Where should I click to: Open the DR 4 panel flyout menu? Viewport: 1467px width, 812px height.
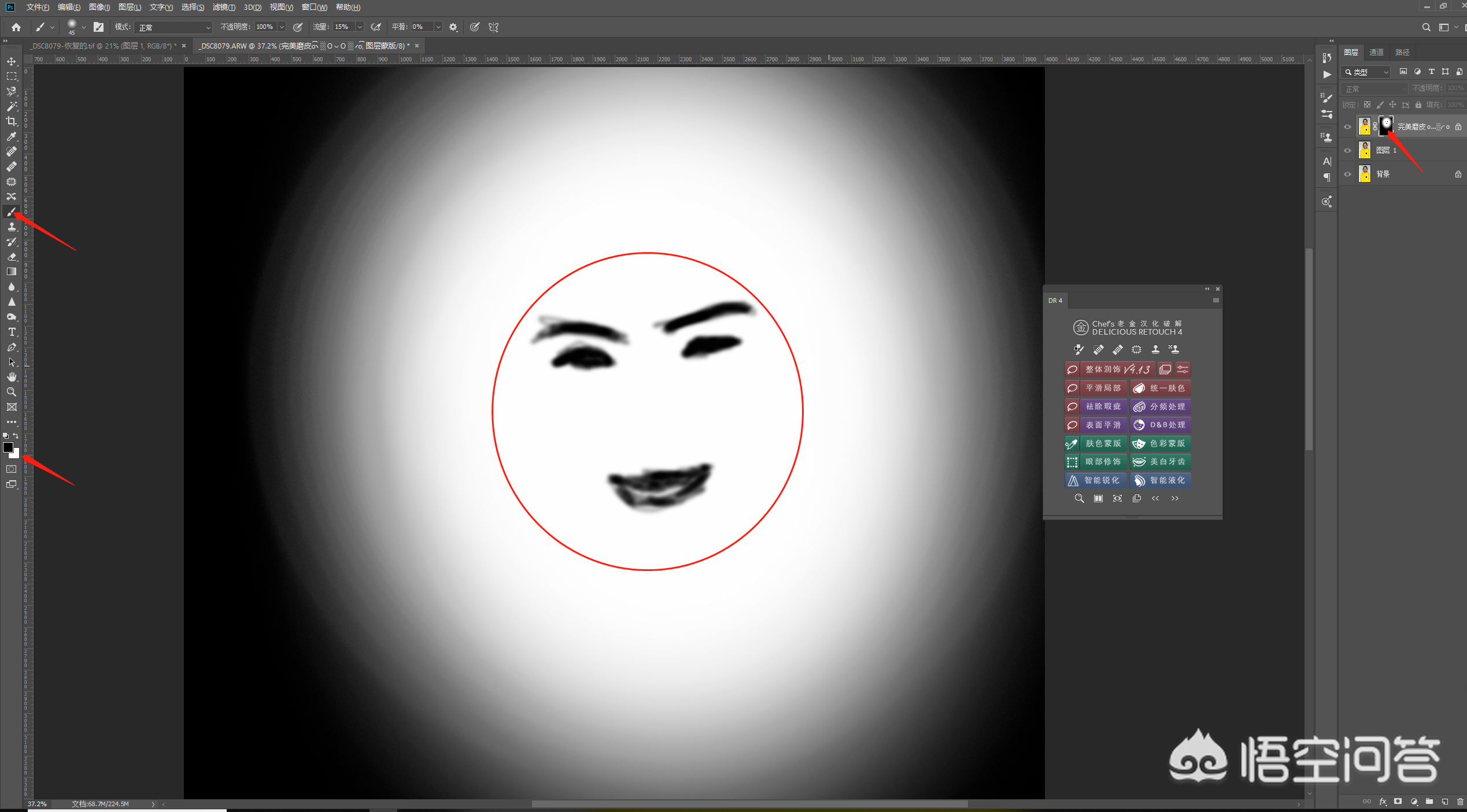click(1215, 301)
